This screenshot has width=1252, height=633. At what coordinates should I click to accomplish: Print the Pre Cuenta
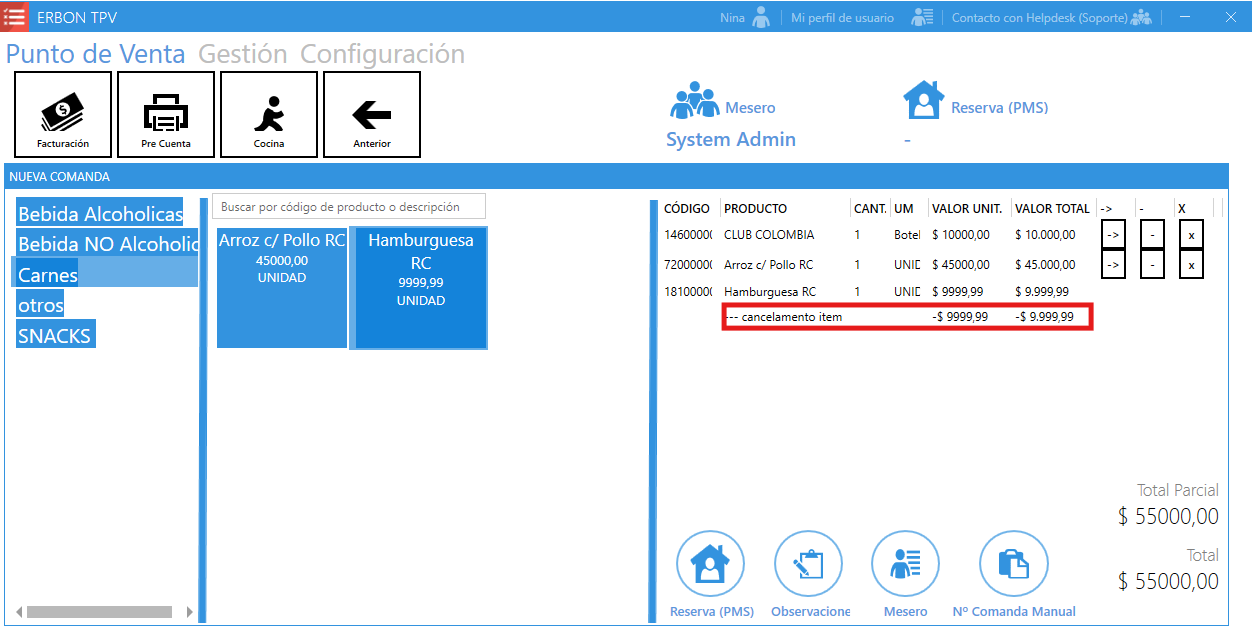(166, 115)
